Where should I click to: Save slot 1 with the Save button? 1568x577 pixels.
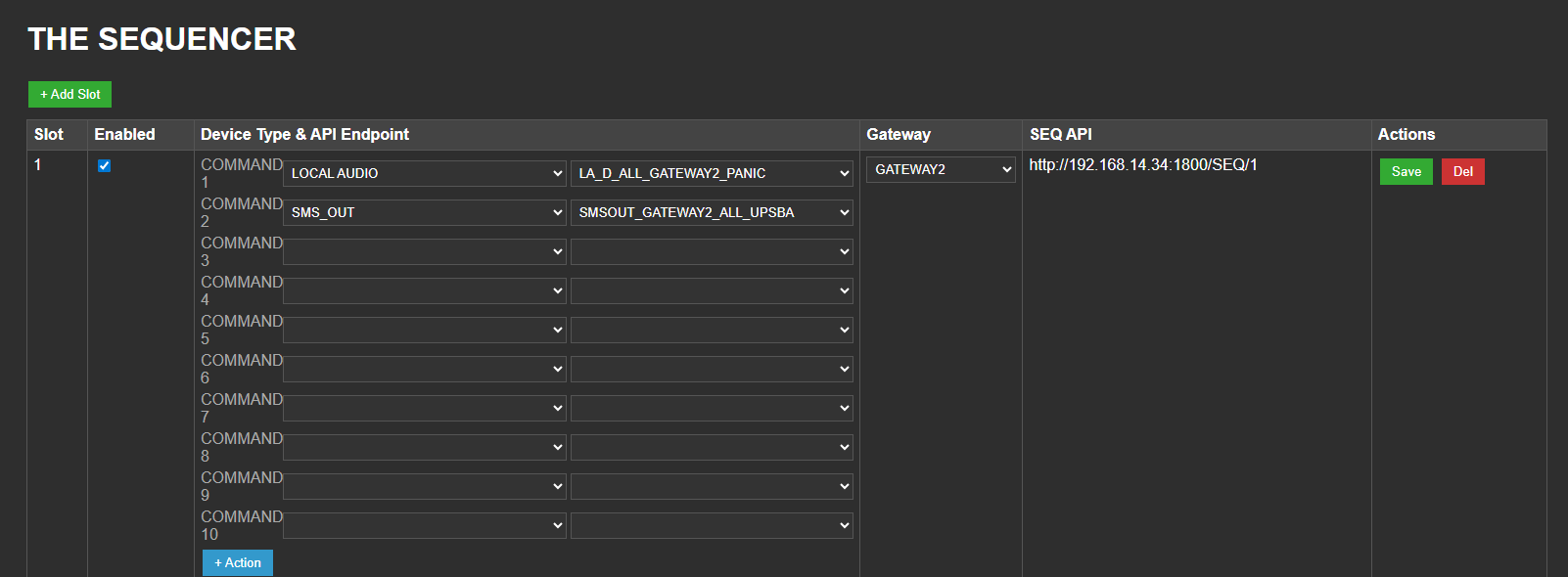1406,171
